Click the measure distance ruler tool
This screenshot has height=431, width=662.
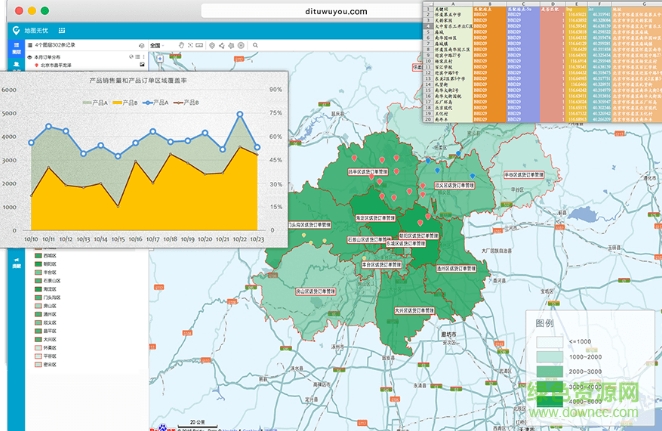(201, 46)
